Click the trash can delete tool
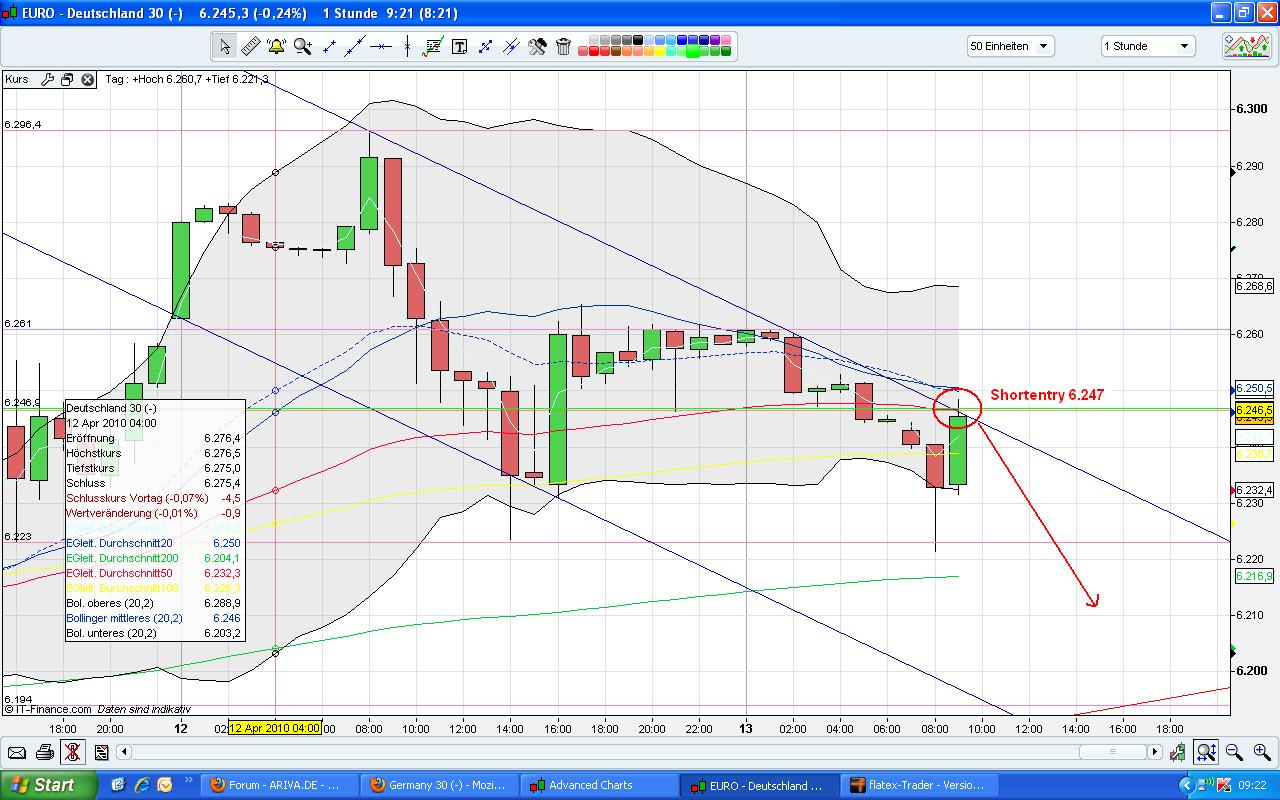This screenshot has width=1280, height=800. coord(563,46)
